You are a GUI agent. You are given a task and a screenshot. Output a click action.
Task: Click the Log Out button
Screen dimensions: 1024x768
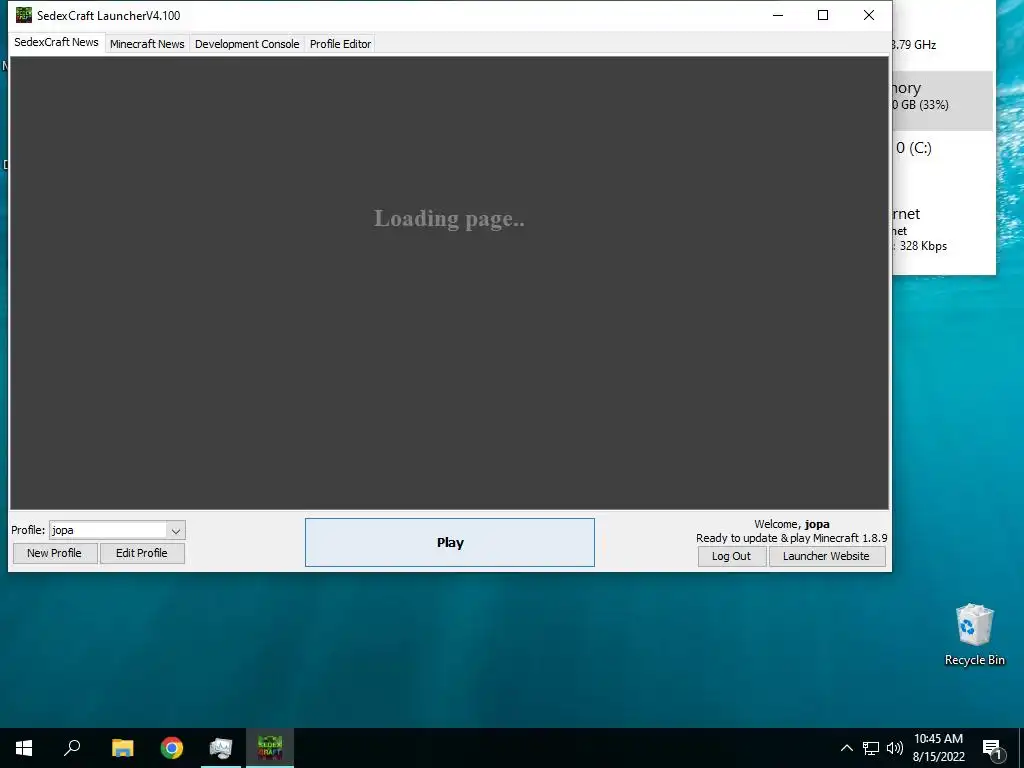(x=731, y=556)
